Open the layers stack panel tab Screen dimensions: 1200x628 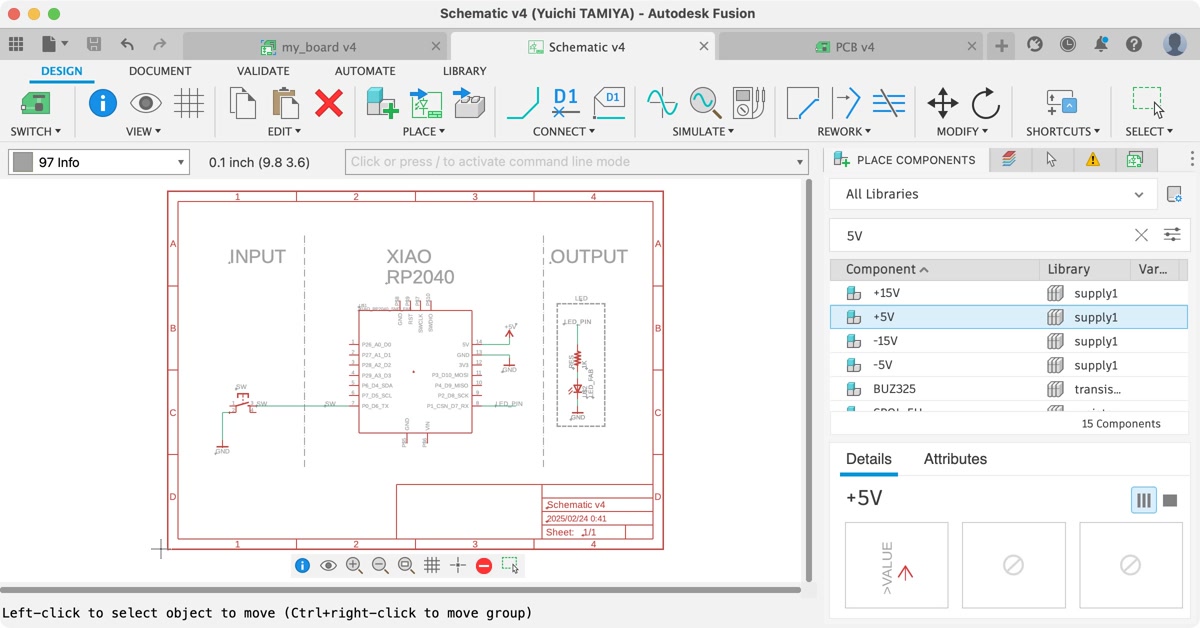(1009, 160)
